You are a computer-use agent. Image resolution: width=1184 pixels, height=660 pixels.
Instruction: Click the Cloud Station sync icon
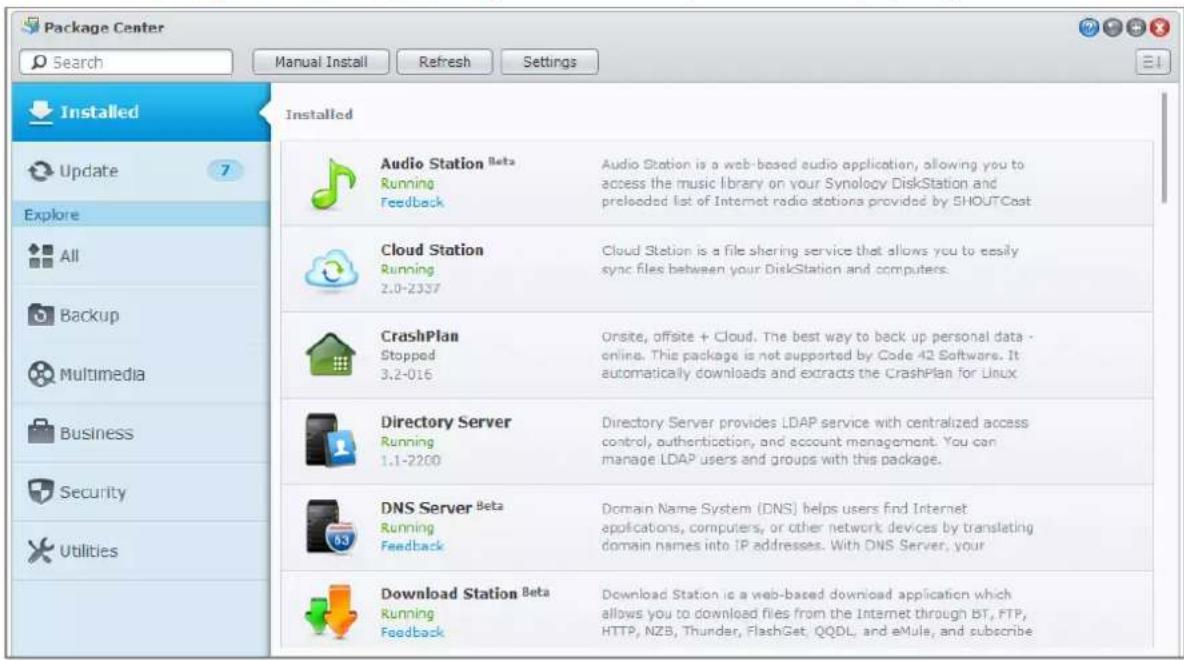(x=331, y=270)
